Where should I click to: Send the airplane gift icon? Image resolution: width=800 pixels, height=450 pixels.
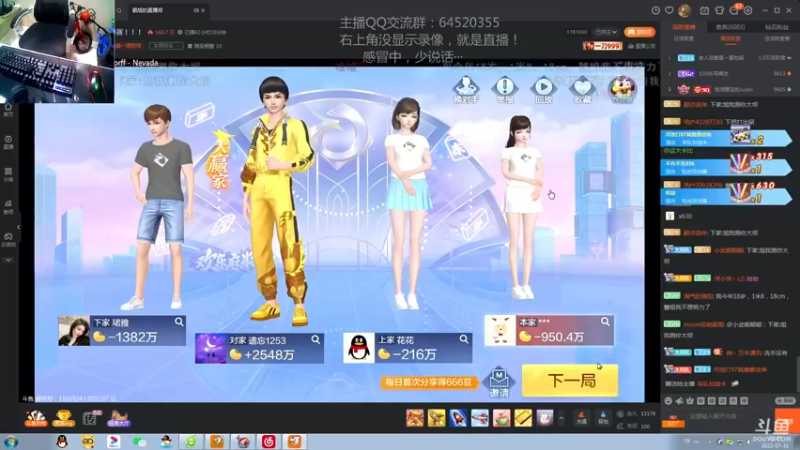480,418
